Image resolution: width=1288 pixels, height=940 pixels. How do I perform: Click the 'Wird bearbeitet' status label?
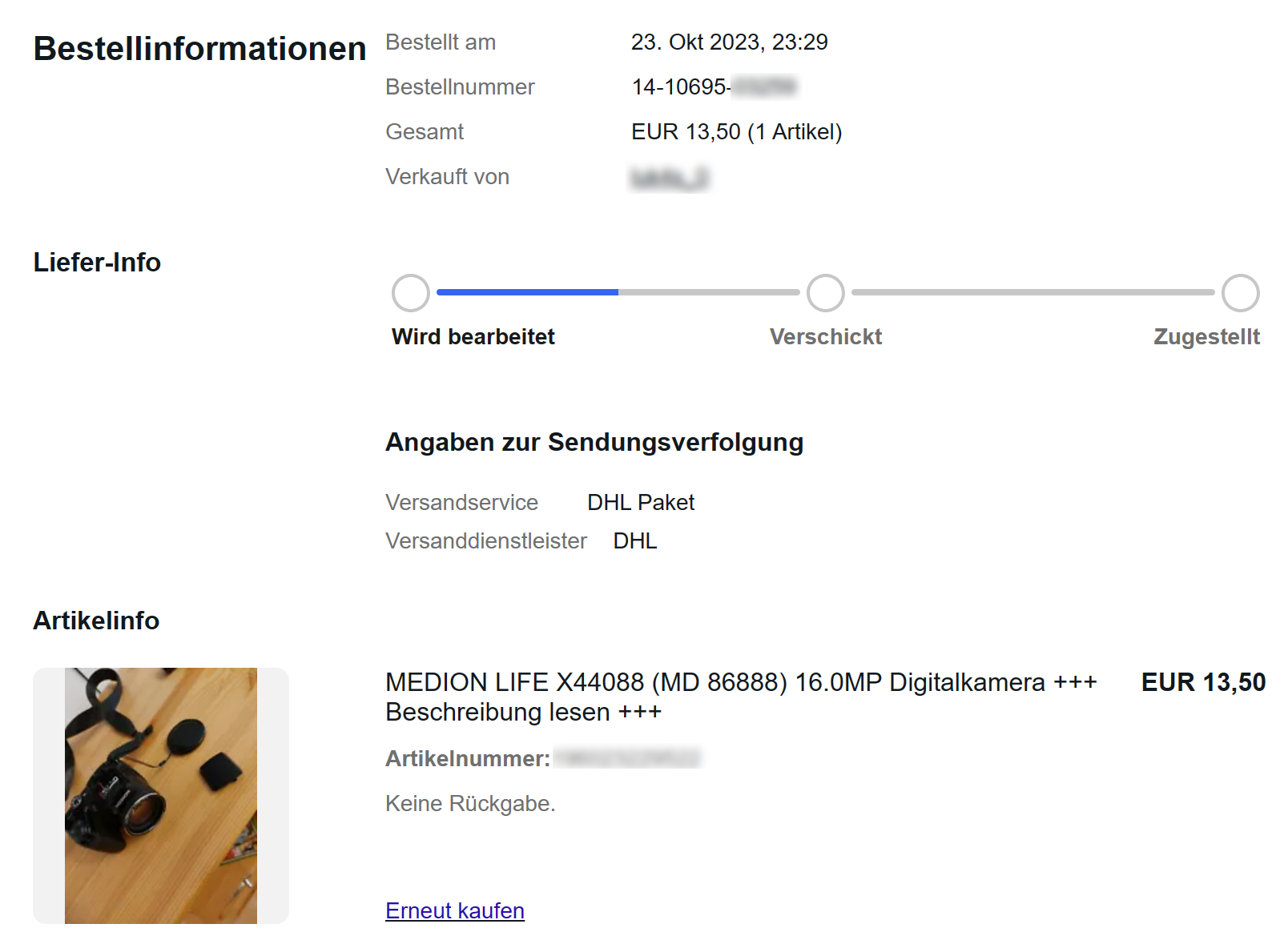[x=473, y=336]
